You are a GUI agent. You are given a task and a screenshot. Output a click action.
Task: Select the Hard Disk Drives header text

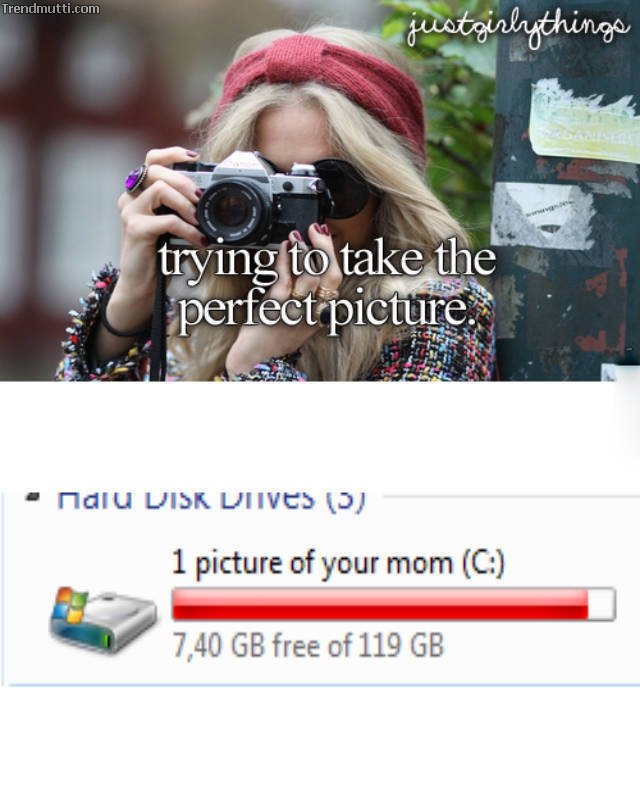tap(211, 499)
